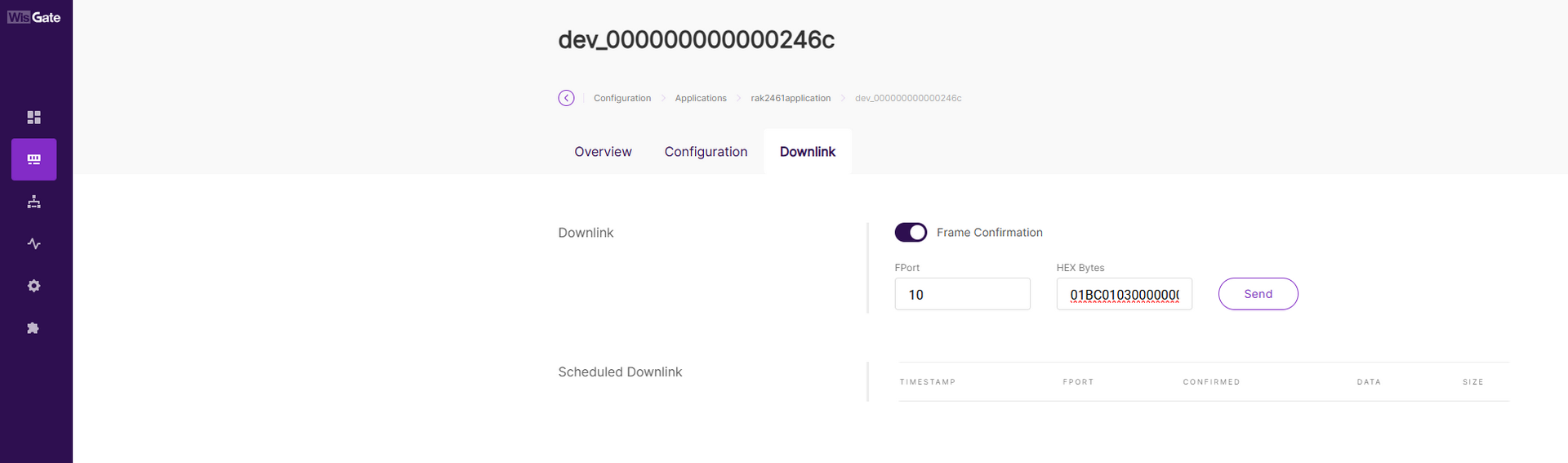Viewport: 1568px width, 463px height.
Task: Click the Send button
Action: point(1258,294)
